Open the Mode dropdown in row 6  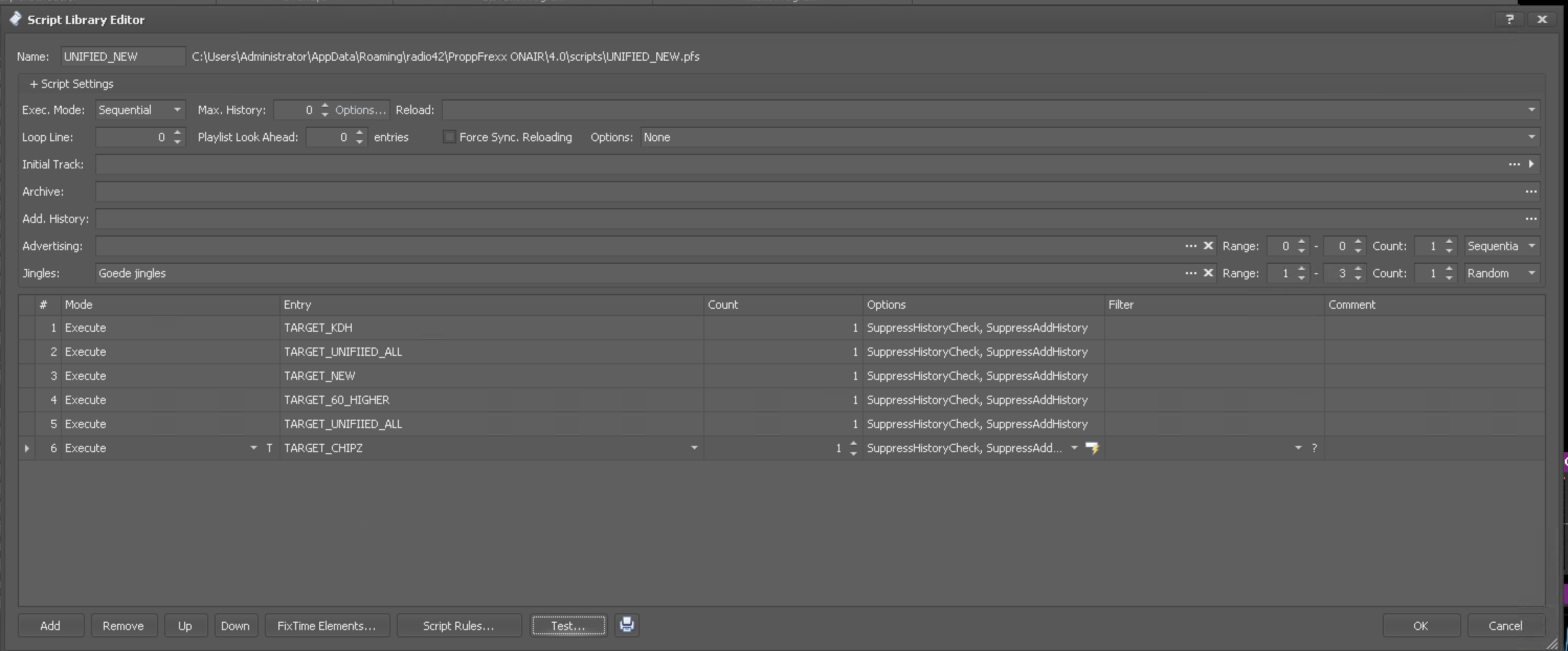click(253, 448)
